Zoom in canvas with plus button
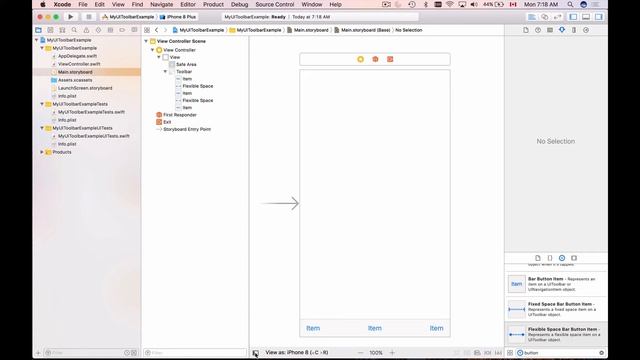The height and width of the screenshot is (360, 640). 392,353
